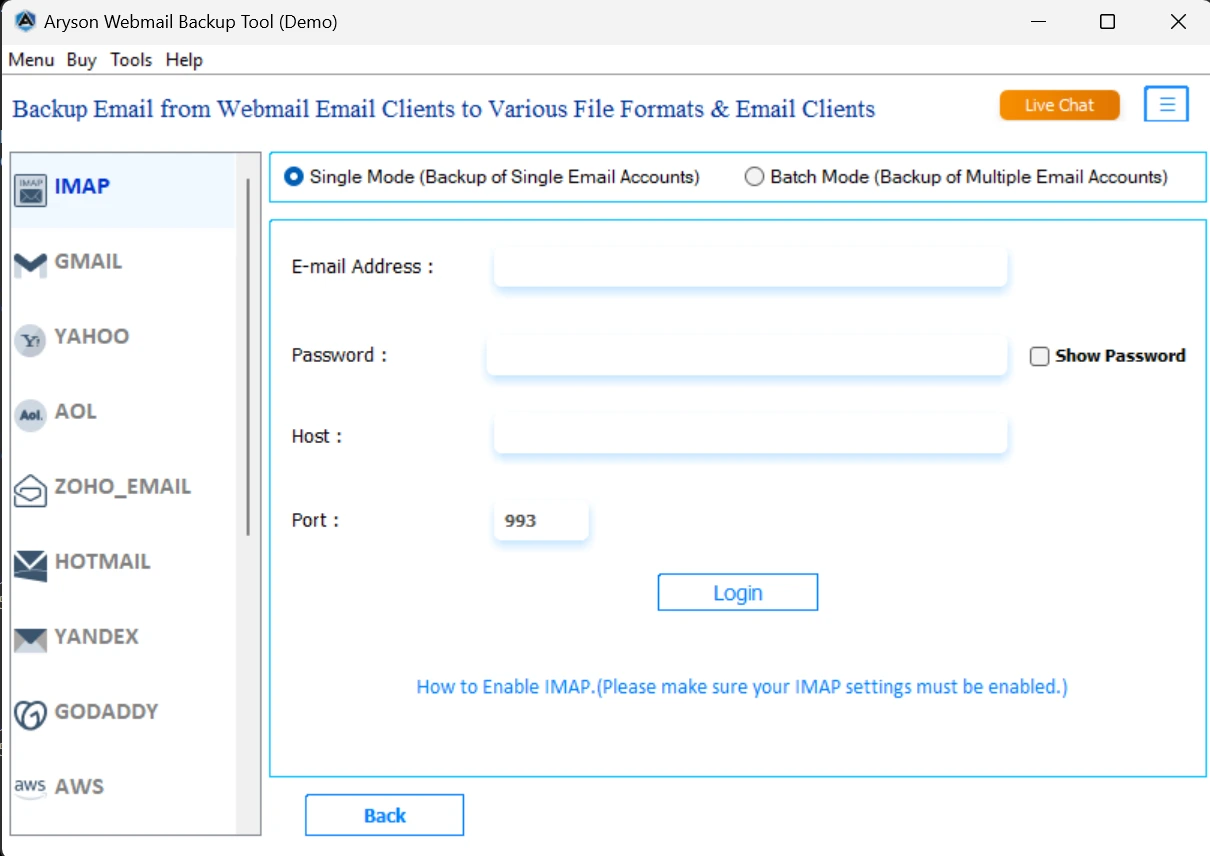The height and width of the screenshot is (856, 1210).
Task: Open the ZOHO_EMAIL backup icon
Action: click(29, 490)
